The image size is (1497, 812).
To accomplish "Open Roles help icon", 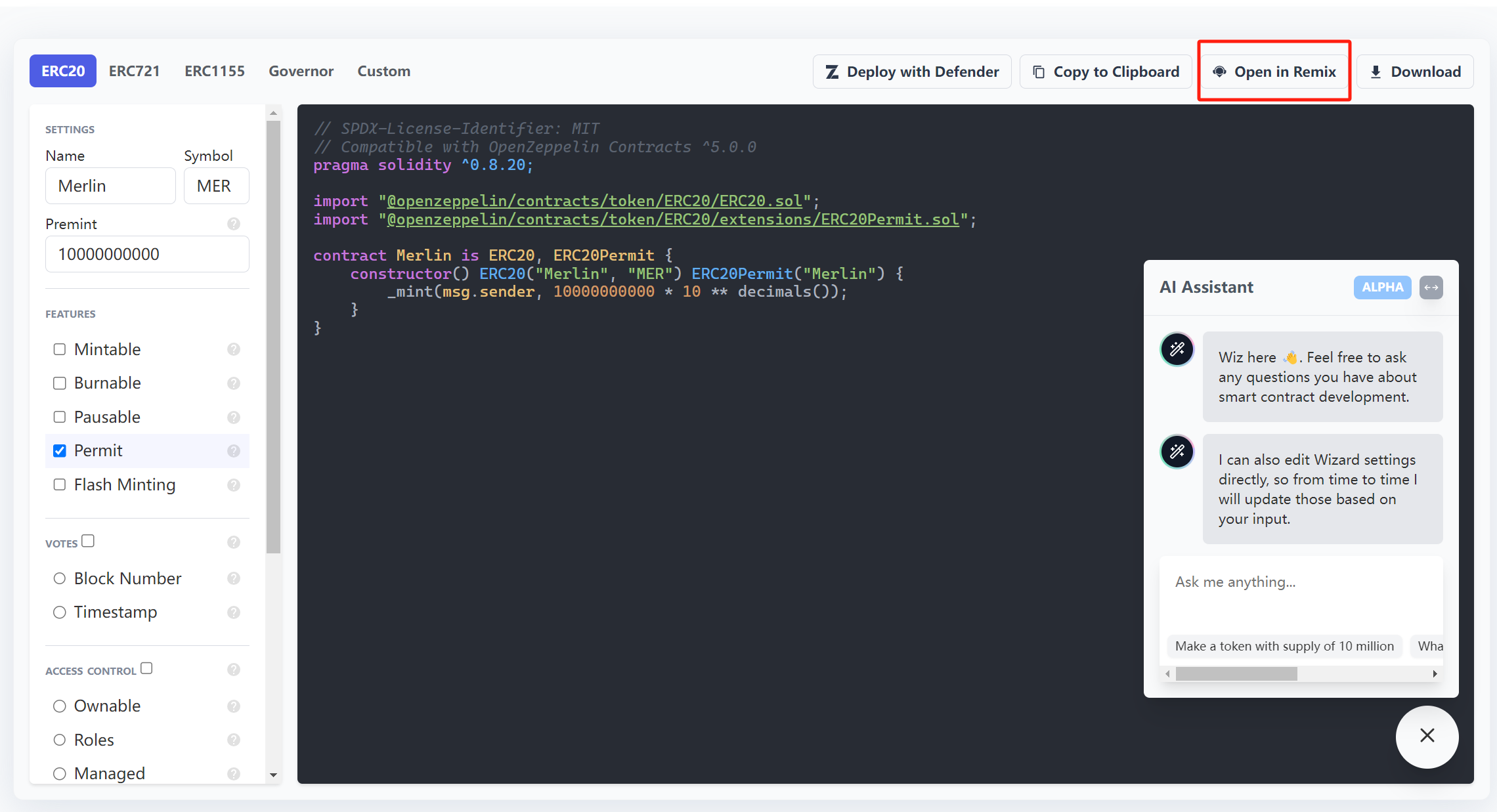I will (x=234, y=740).
